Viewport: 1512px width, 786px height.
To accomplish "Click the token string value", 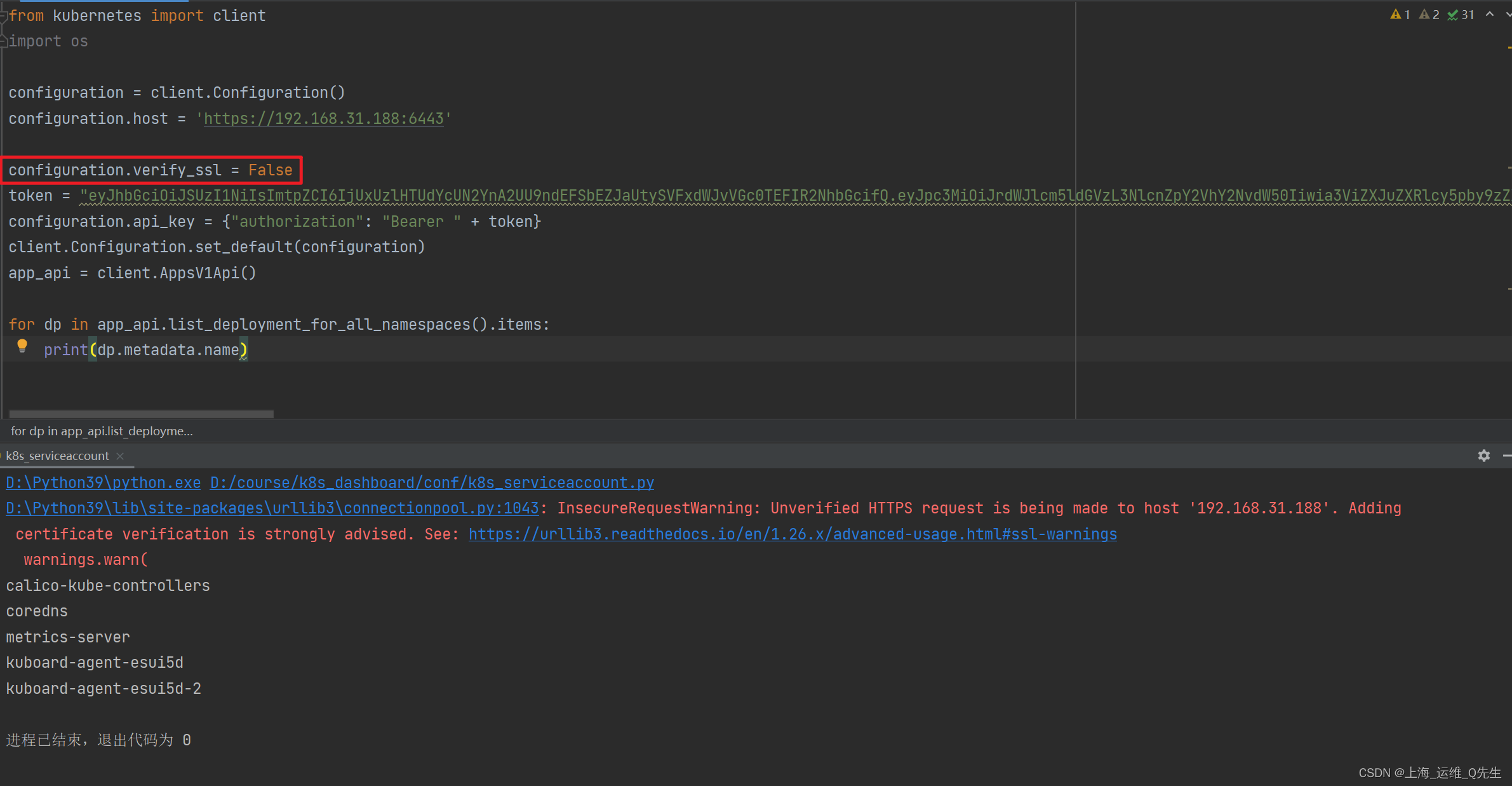I will [794, 196].
